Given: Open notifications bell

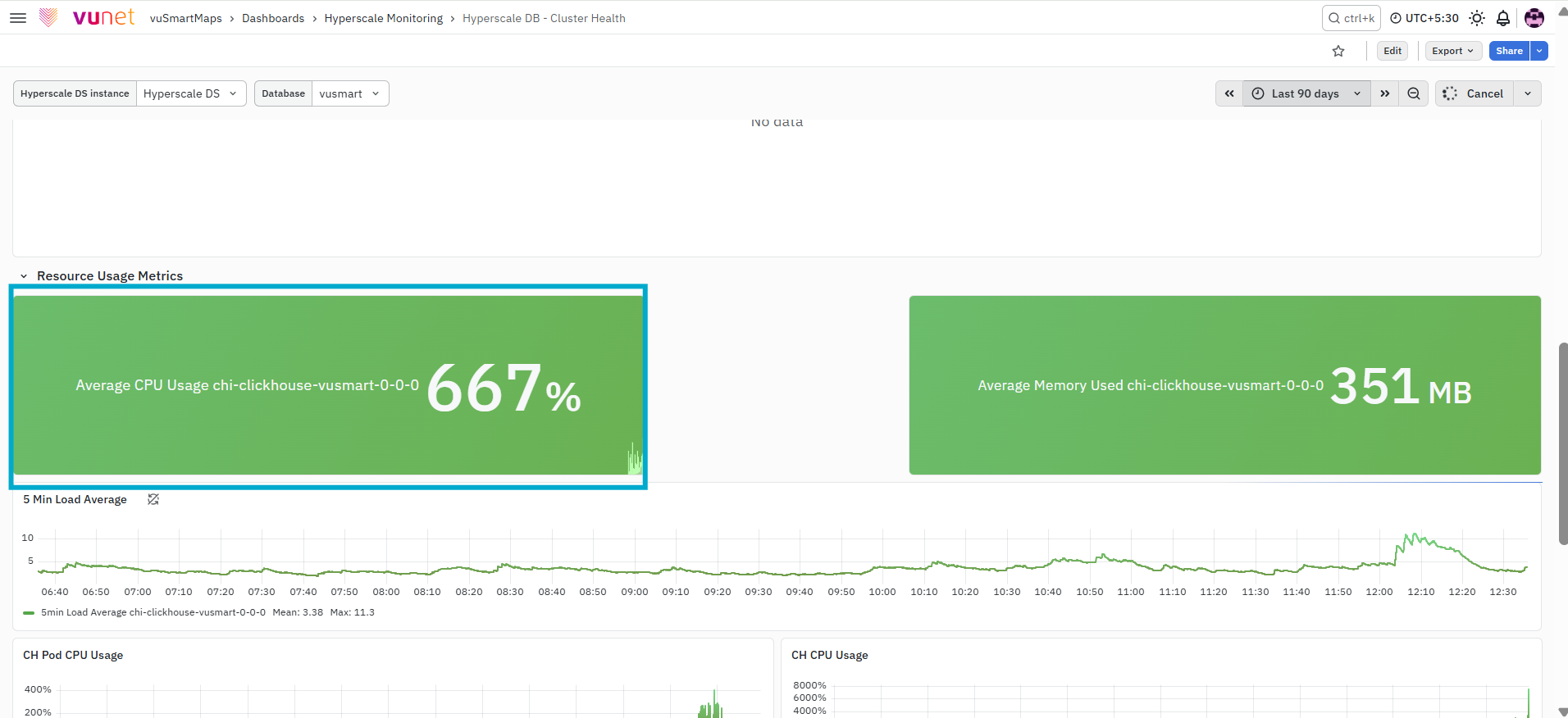Looking at the screenshot, I should [x=1503, y=18].
